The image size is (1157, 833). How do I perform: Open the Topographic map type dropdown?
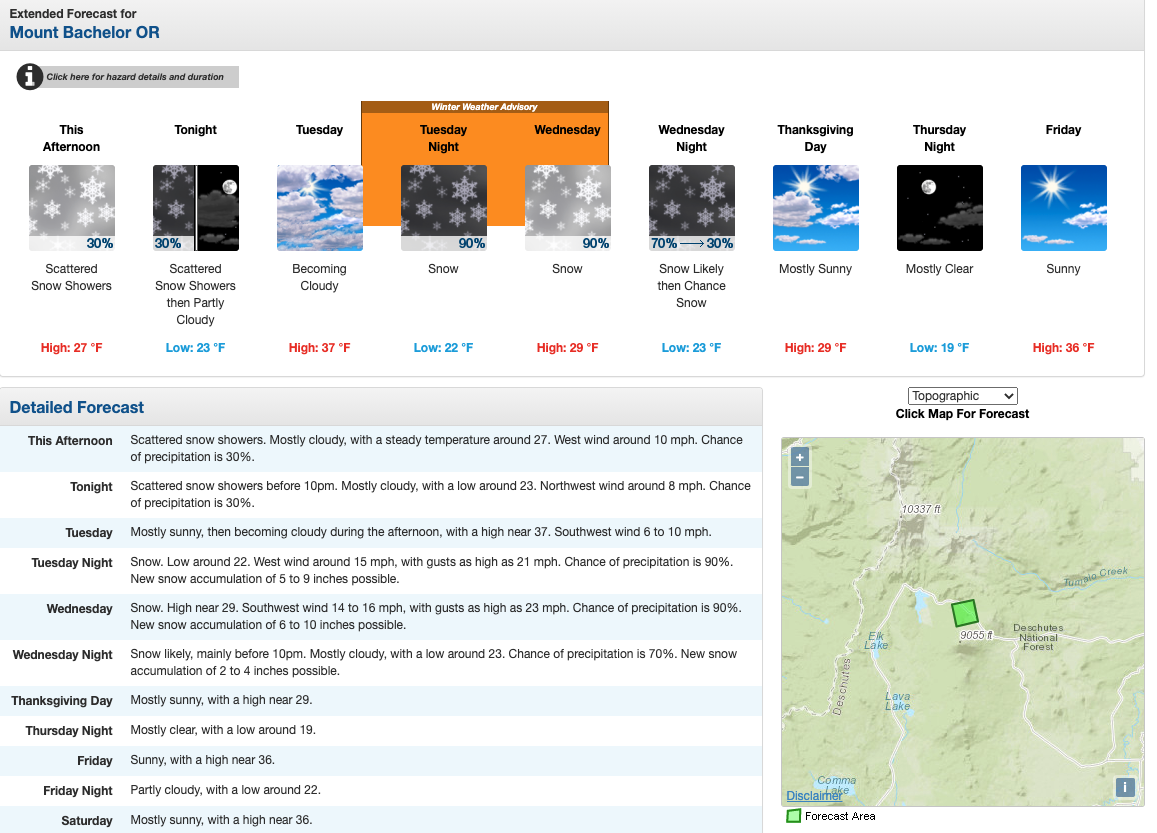tap(962, 396)
